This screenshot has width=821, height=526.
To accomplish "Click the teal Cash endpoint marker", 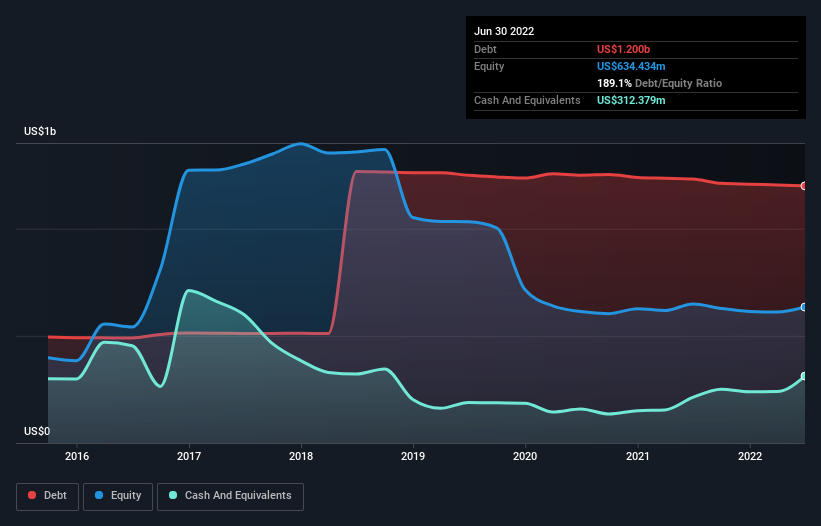I will click(x=804, y=376).
